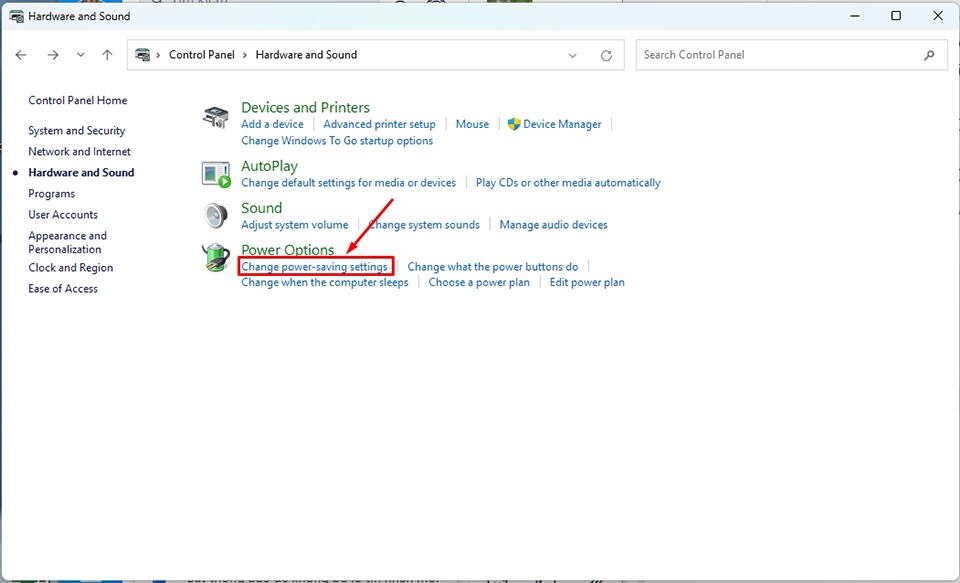Image resolution: width=960 pixels, height=583 pixels.
Task: Click Change what the power buttons do
Action: (493, 267)
